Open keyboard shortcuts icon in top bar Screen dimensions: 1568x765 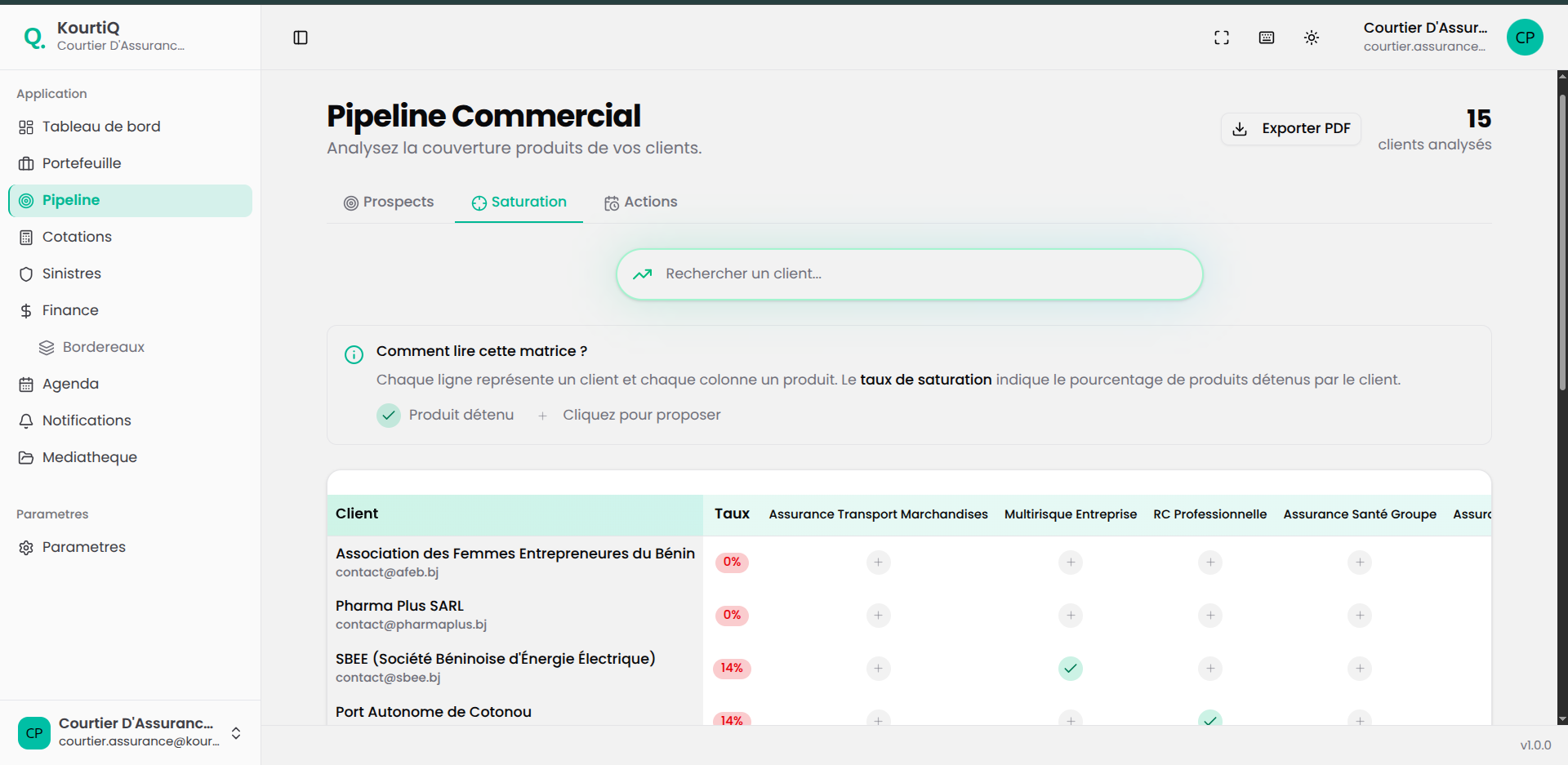click(1266, 38)
